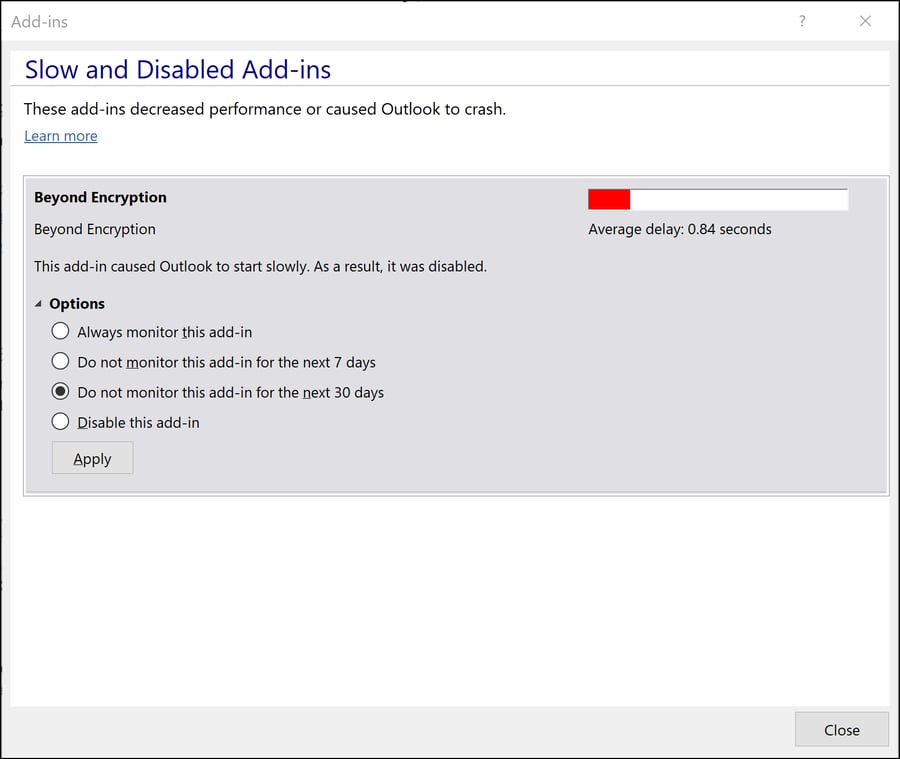
Task: Click the Add-ins title bar text
Action: [40, 21]
